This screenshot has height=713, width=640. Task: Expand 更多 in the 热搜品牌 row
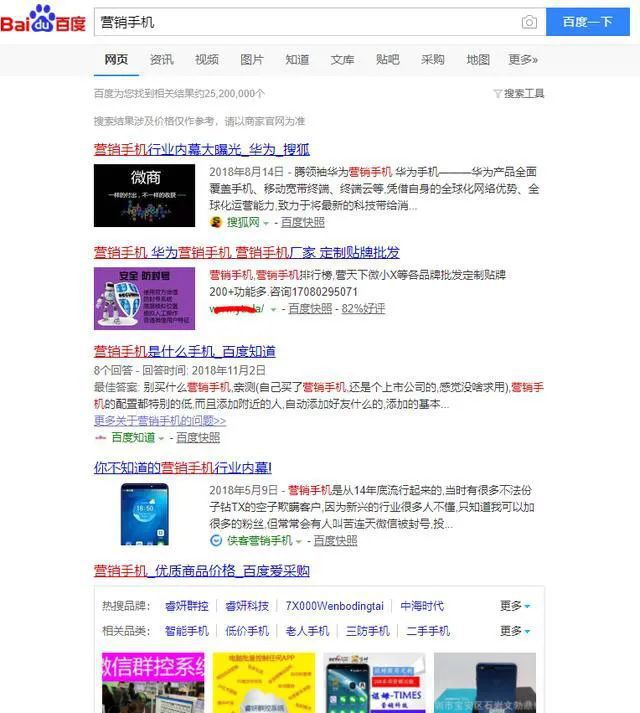(x=515, y=606)
